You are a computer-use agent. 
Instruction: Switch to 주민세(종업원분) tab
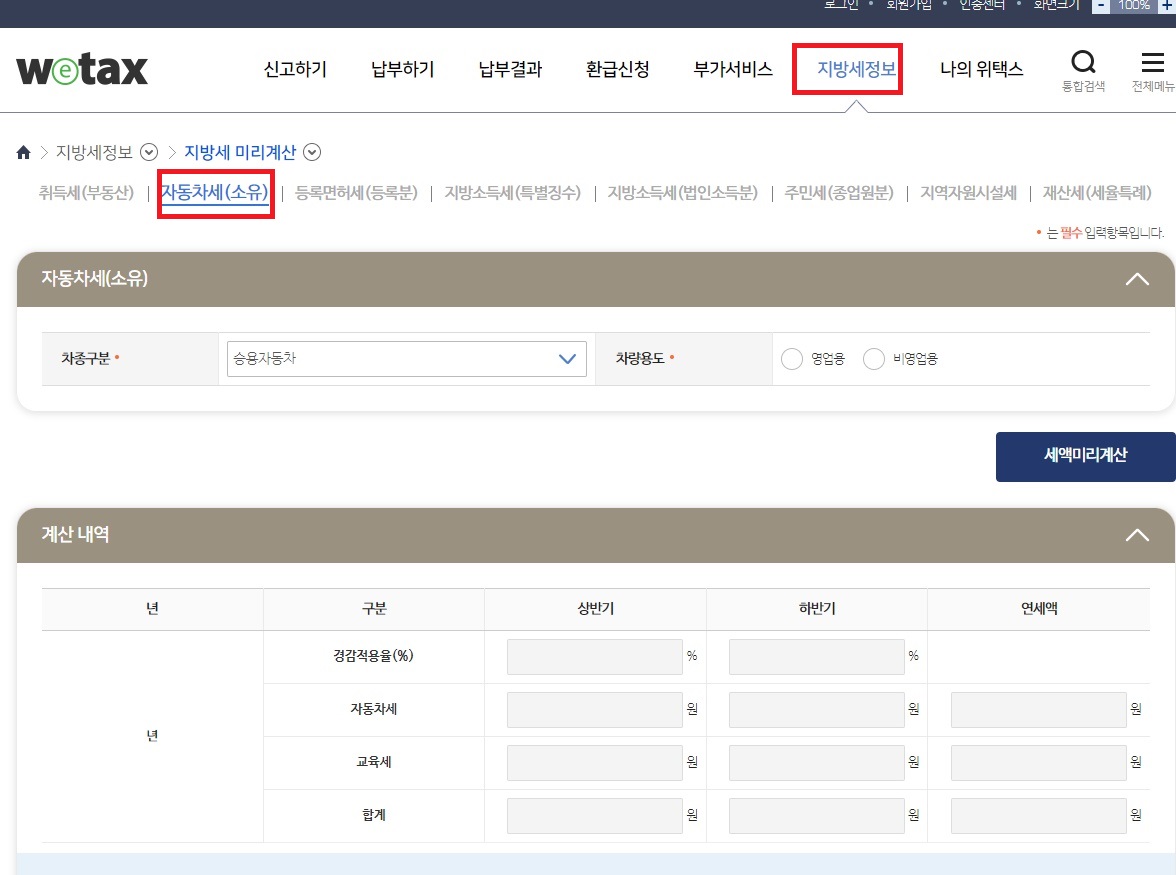click(x=839, y=193)
